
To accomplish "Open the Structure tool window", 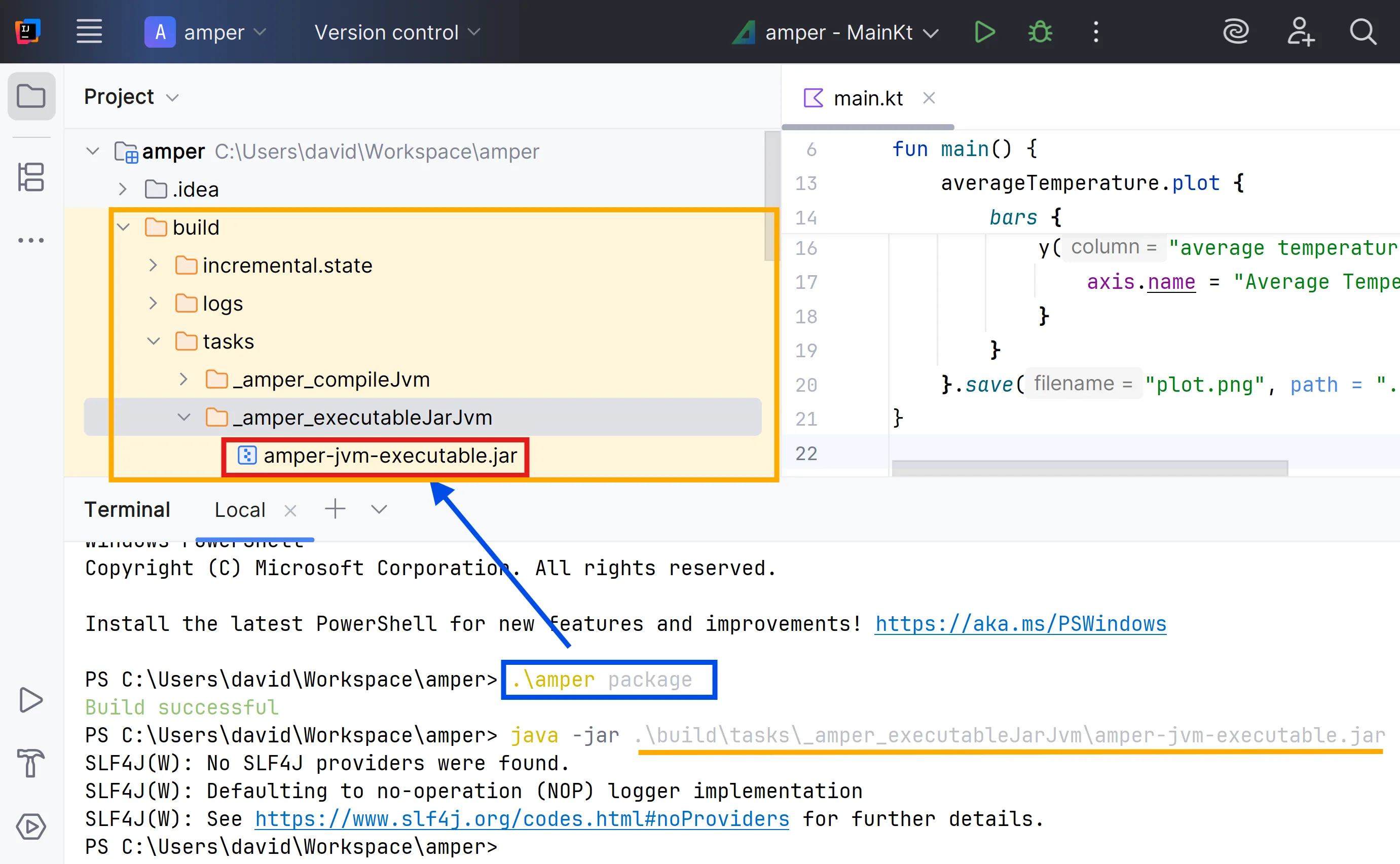I will click(x=31, y=177).
